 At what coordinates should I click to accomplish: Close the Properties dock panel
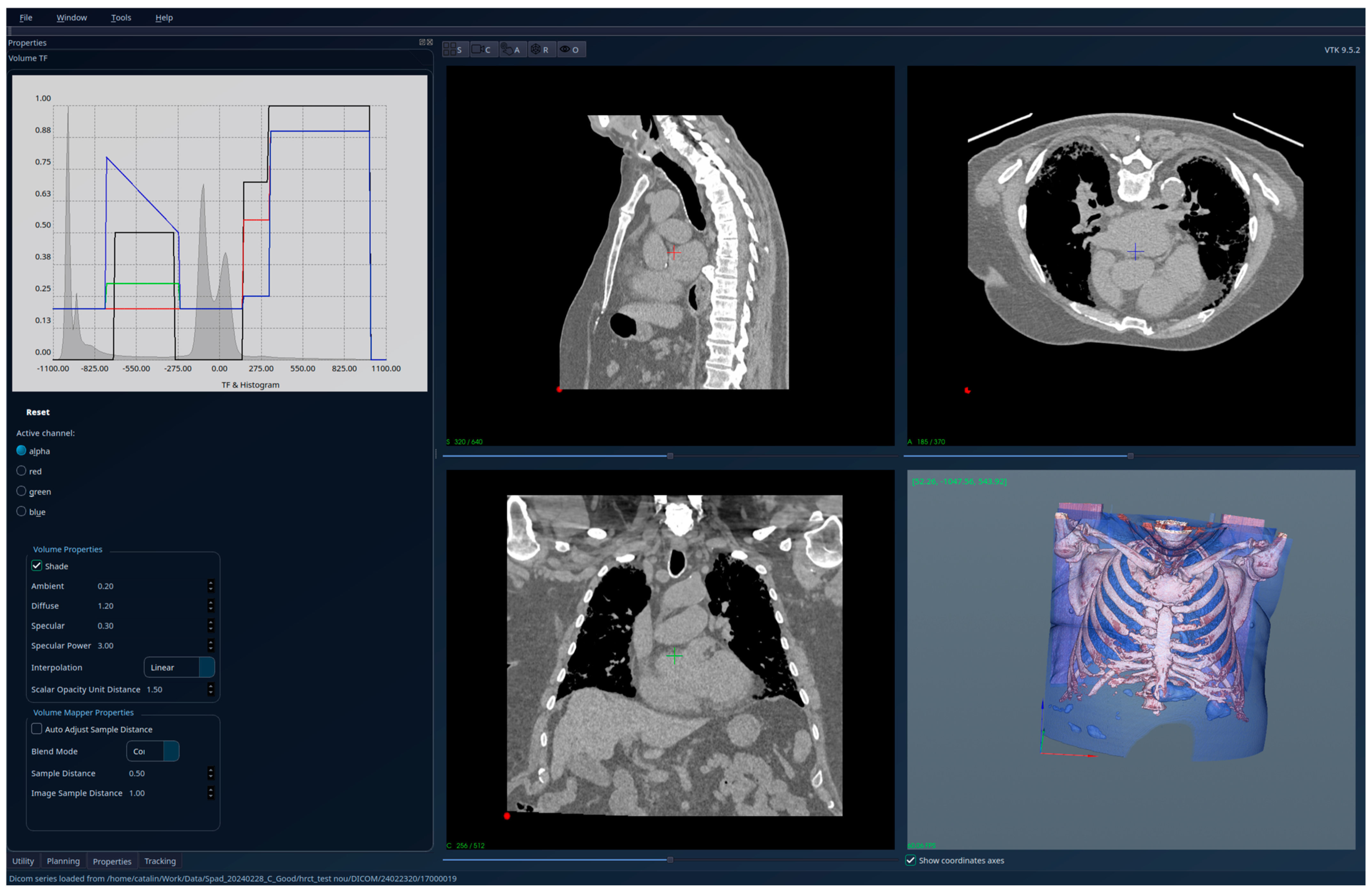point(430,42)
